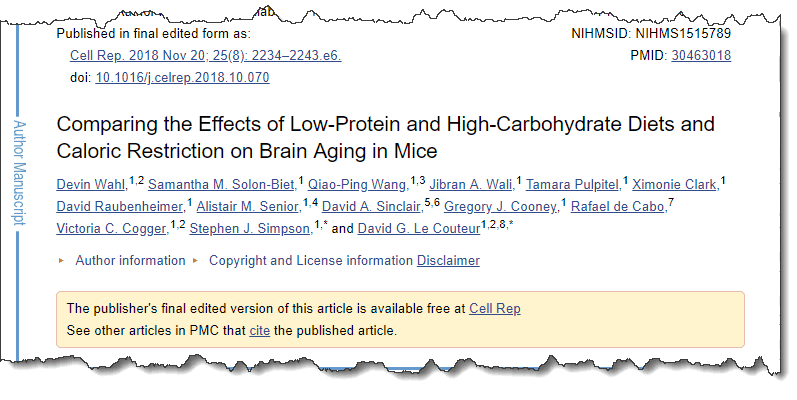Follow the 'cite' link in notice box

pos(259,331)
